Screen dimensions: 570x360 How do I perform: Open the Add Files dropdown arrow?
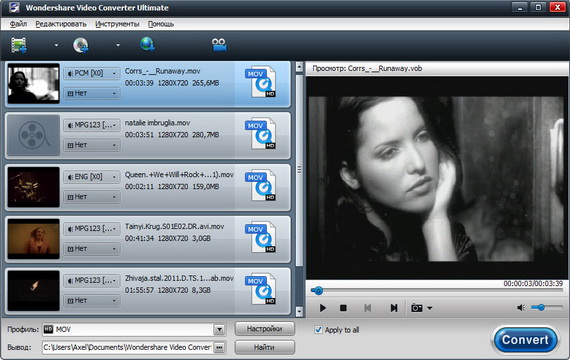[56, 45]
